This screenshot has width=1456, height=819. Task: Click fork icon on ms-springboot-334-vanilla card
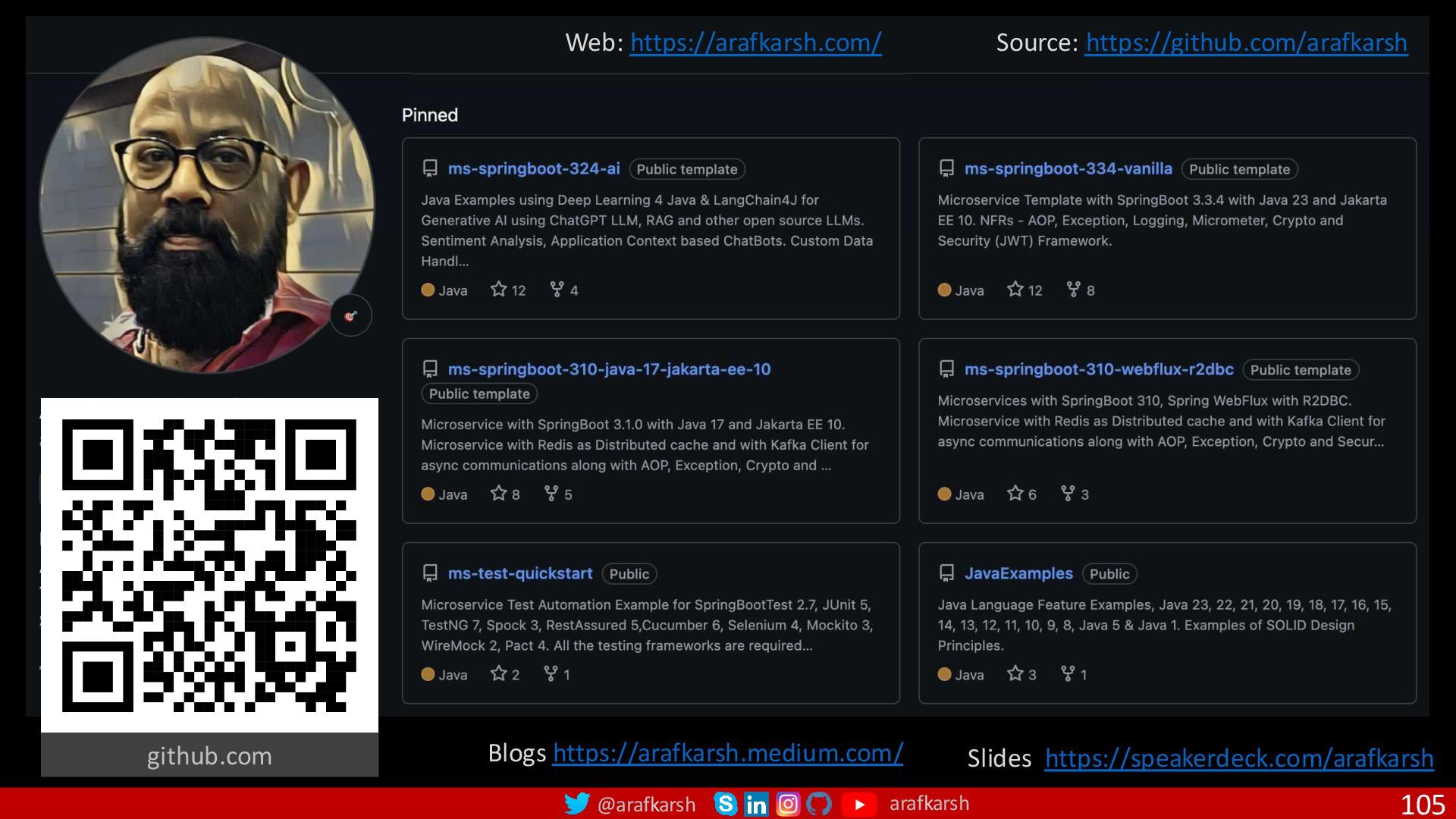pos(1074,289)
